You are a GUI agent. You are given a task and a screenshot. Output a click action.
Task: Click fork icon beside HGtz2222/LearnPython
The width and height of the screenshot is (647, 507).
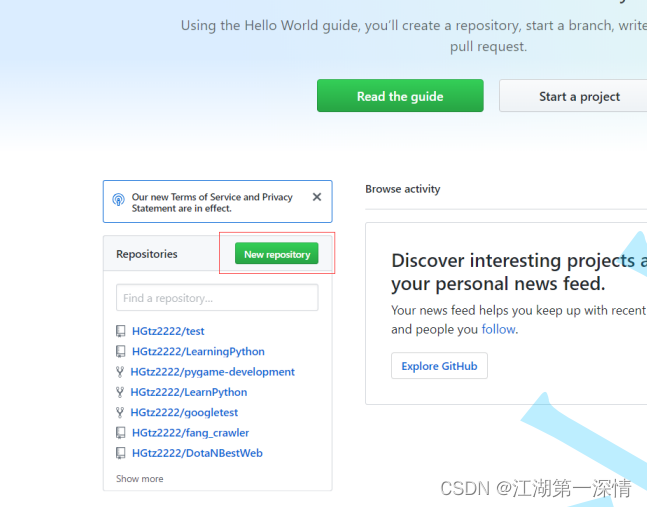[120, 392]
